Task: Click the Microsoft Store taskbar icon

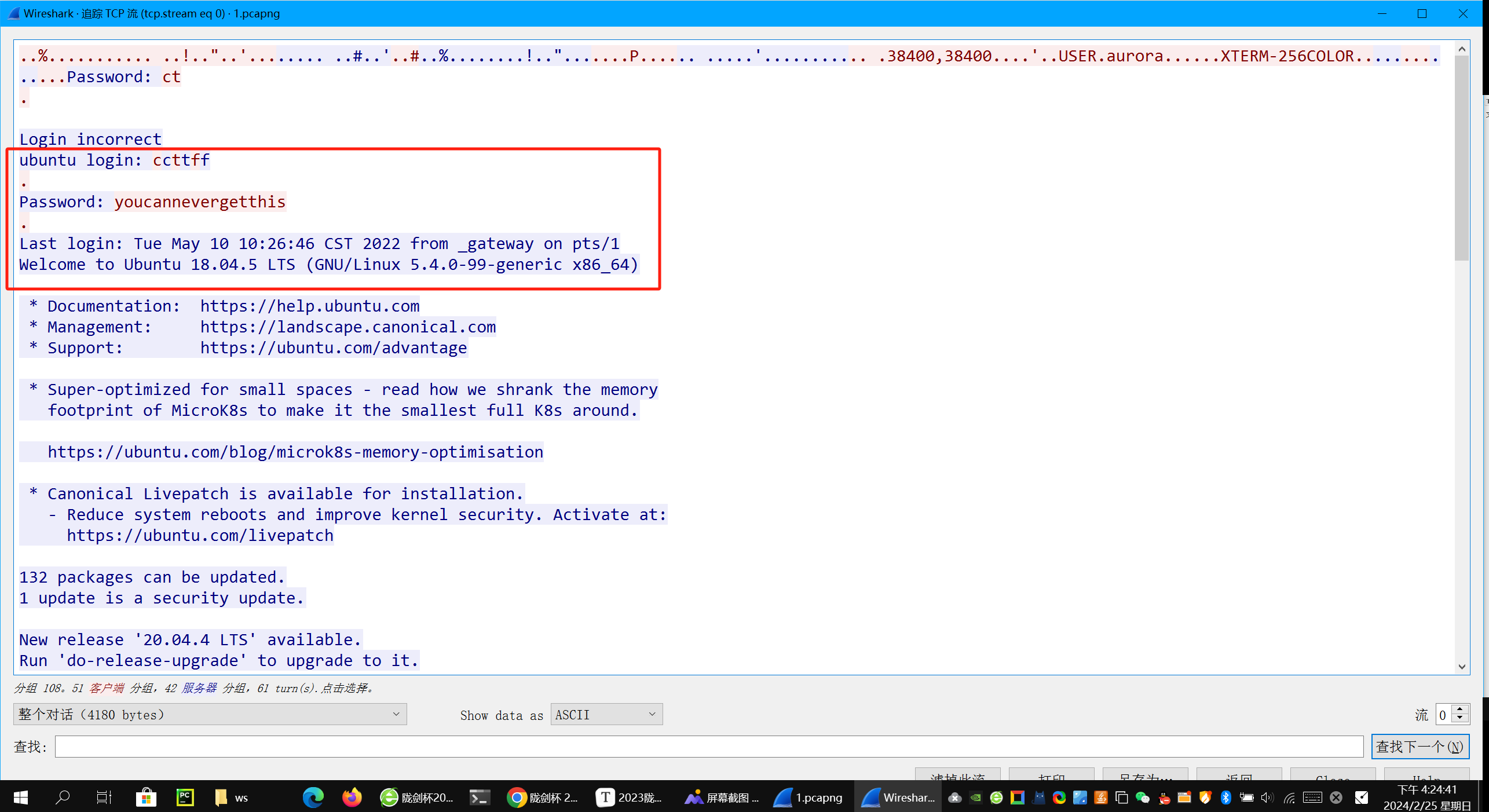Action: pyautogui.click(x=146, y=798)
